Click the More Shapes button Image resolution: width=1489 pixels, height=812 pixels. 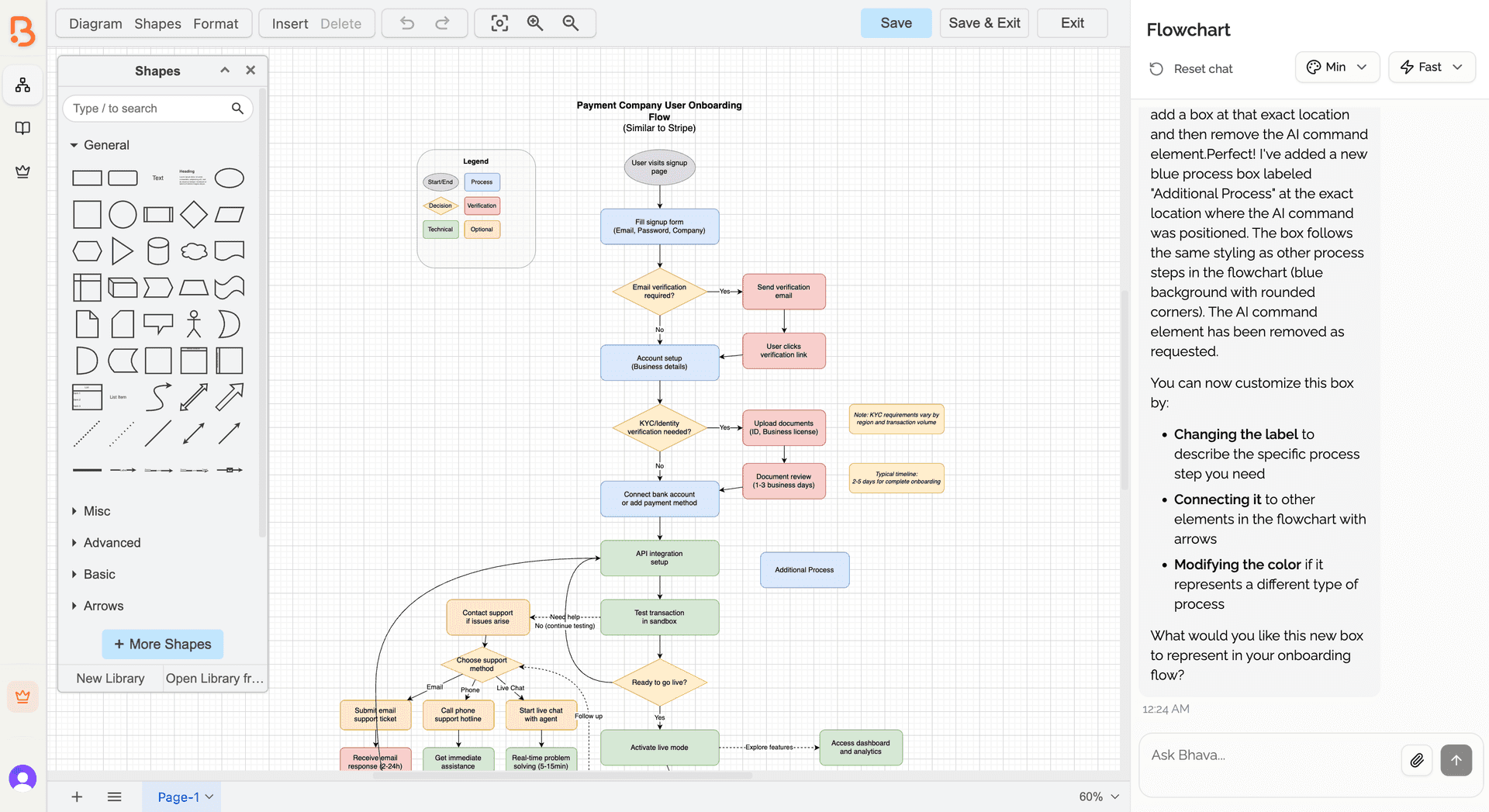pyautogui.click(x=163, y=644)
